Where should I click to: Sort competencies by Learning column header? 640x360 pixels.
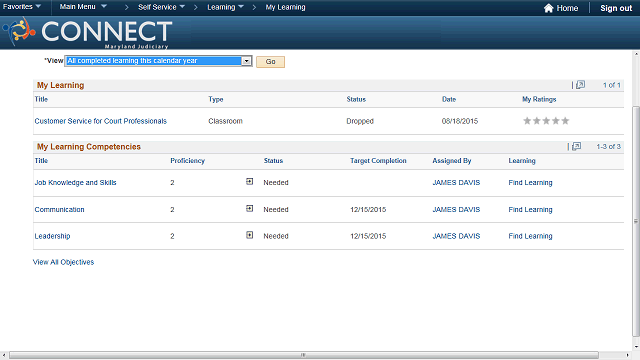[522, 161]
